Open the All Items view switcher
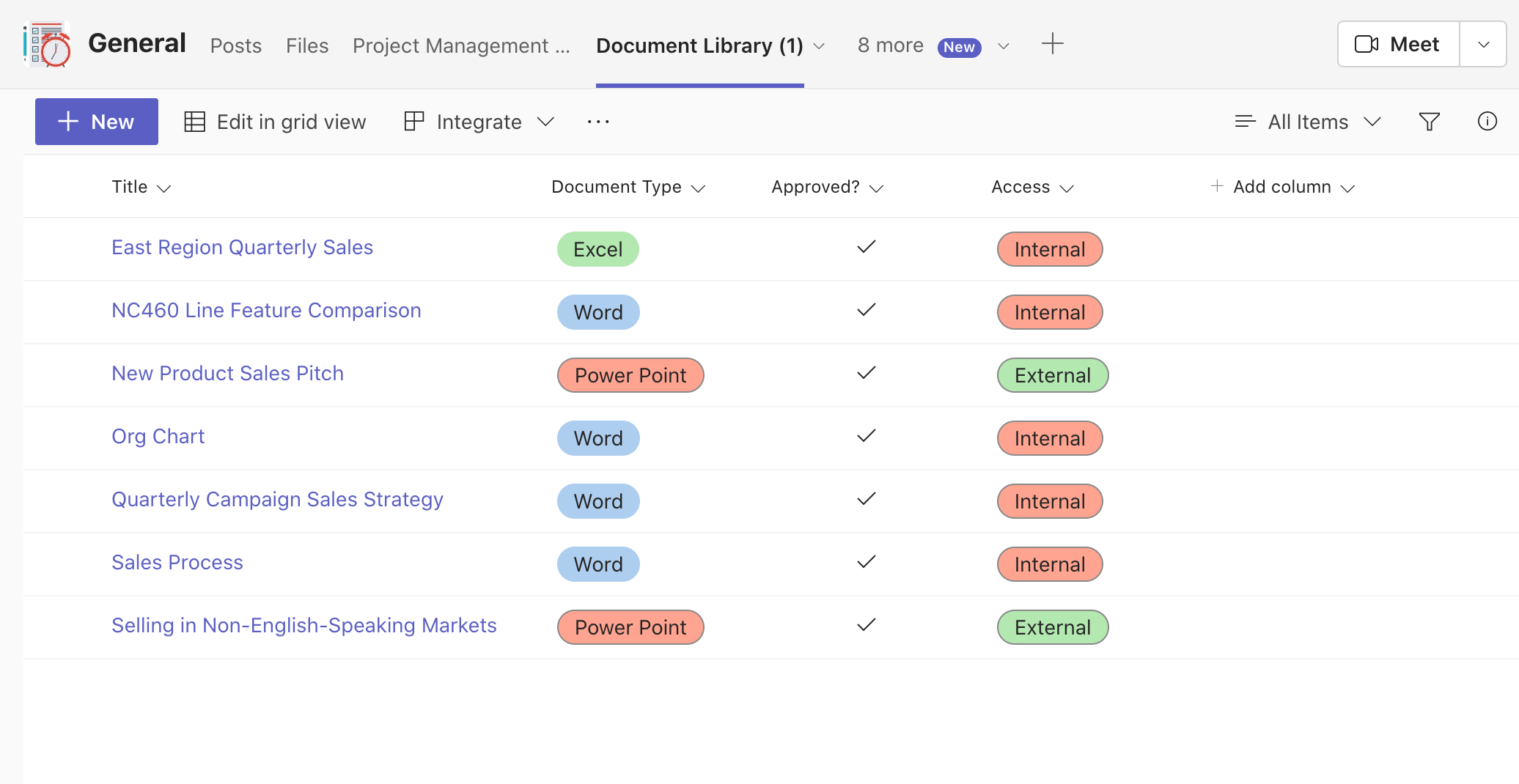This screenshot has width=1519, height=784. pyautogui.click(x=1308, y=122)
